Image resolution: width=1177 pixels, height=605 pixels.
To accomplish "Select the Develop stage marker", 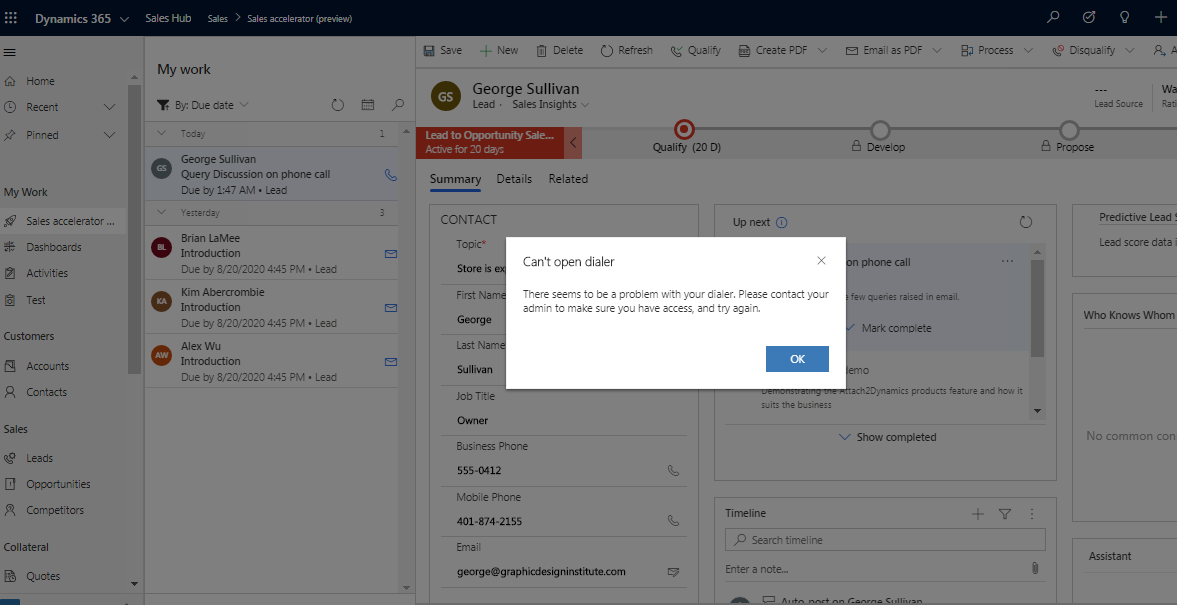I will pyautogui.click(x=880, y=130).
